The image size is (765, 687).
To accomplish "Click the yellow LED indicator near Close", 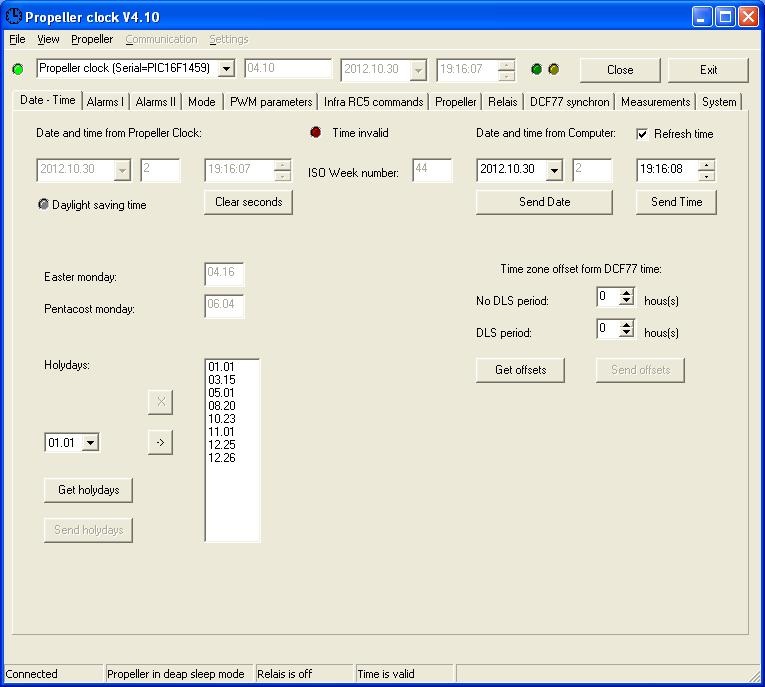I will (553, 69).
